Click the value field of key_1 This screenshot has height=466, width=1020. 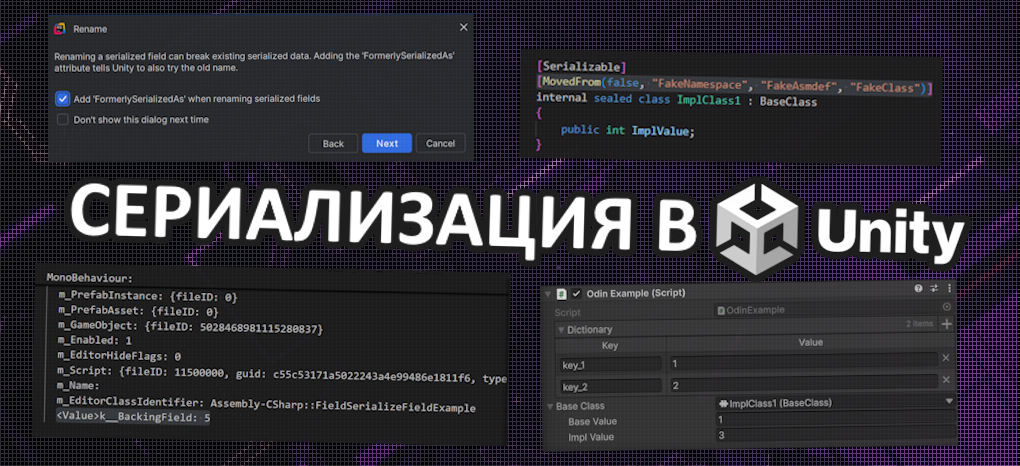803,360
